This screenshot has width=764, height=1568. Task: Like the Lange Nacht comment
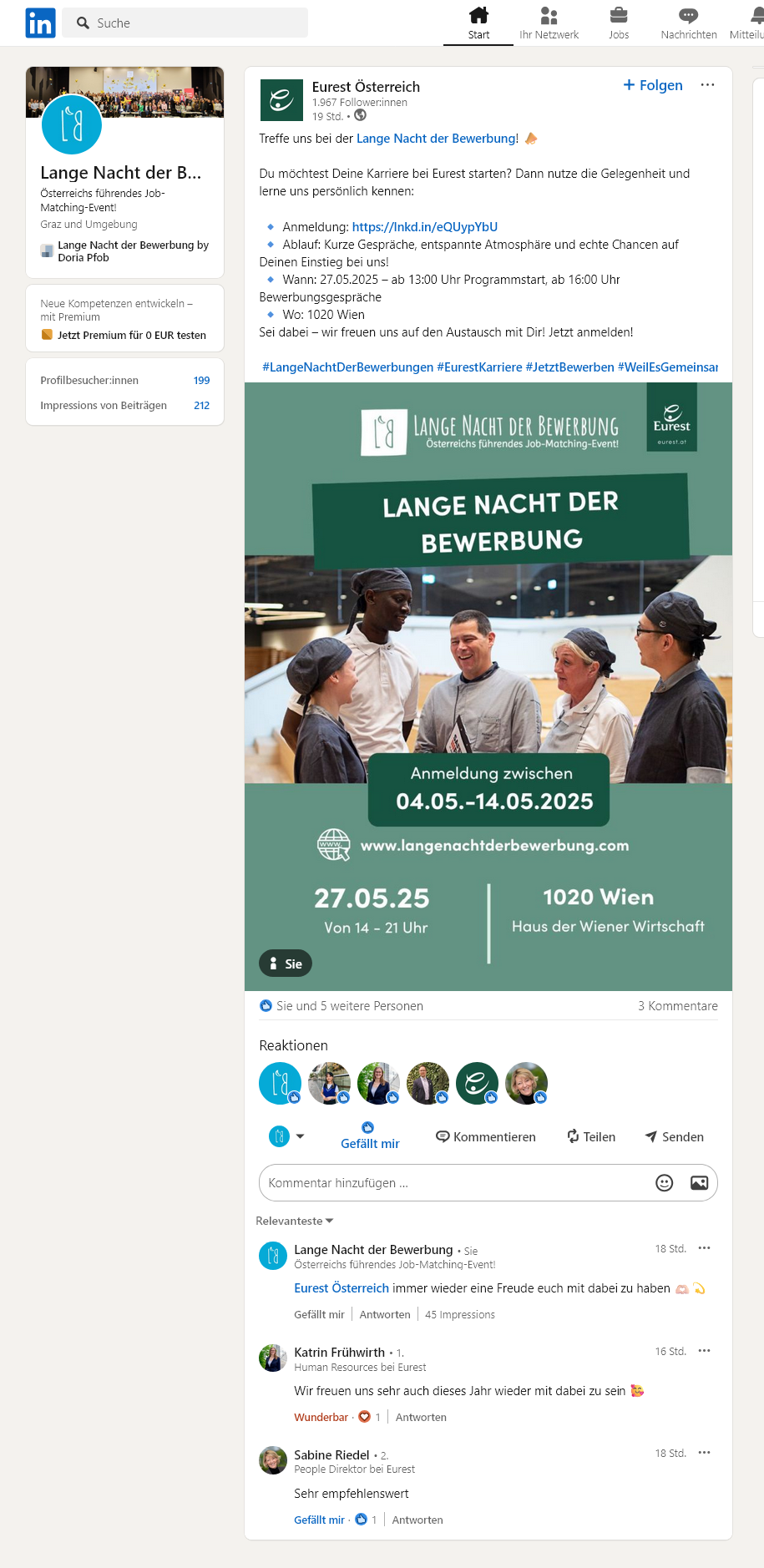point(319,1315)
